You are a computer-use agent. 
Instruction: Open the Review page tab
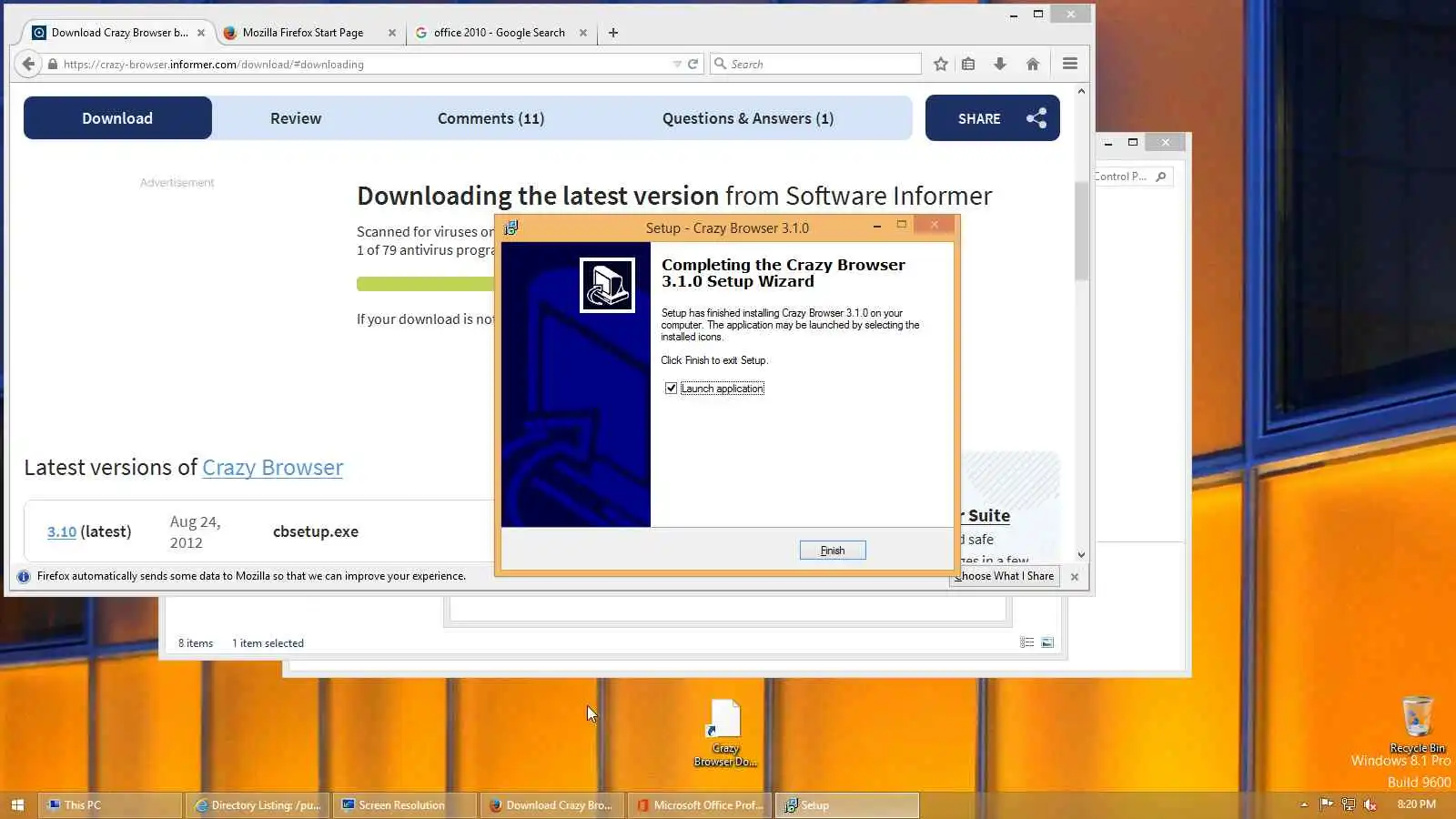296,118
